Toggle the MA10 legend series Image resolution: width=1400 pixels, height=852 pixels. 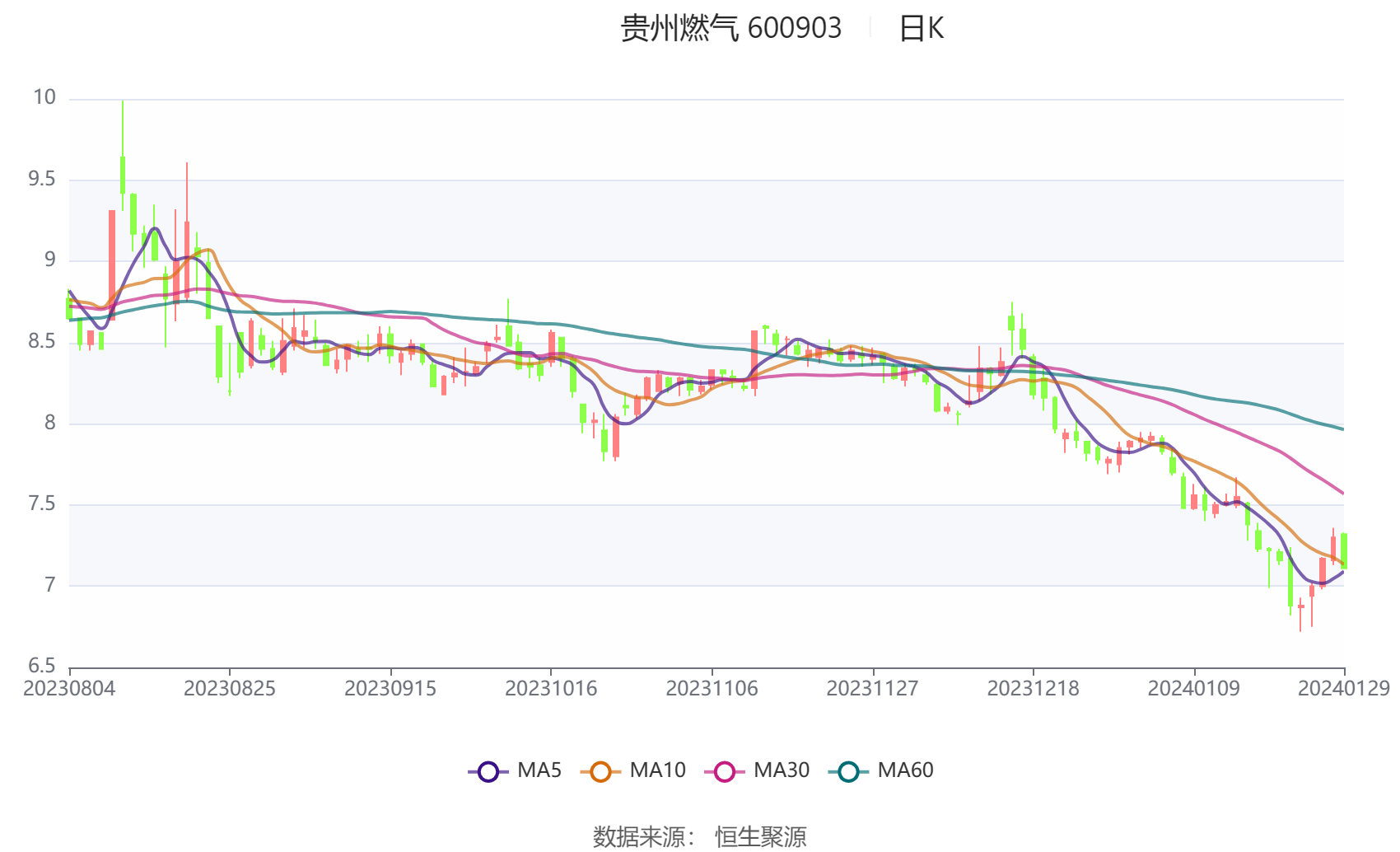[632, 771]
